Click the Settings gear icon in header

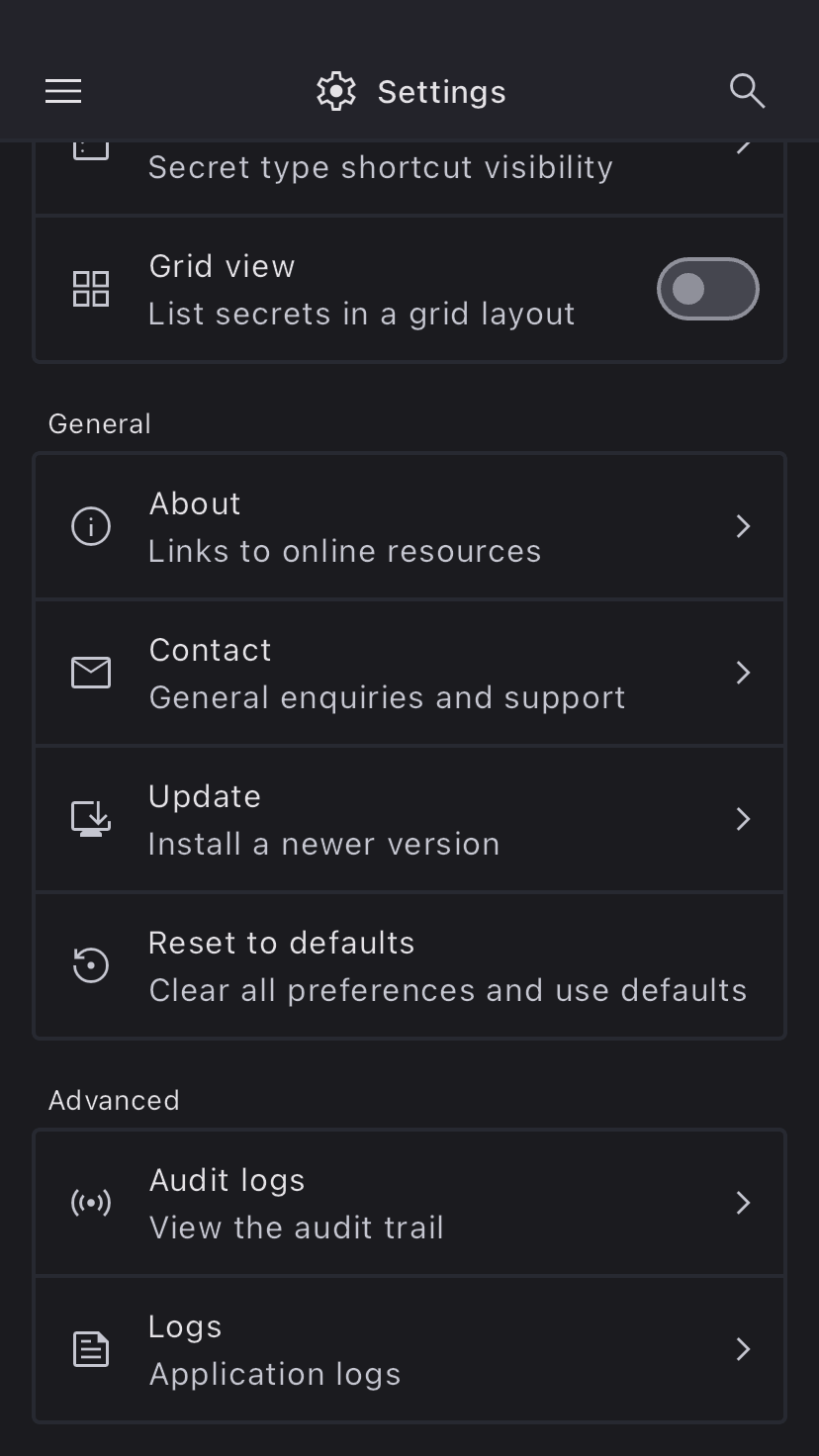(336, 91)
